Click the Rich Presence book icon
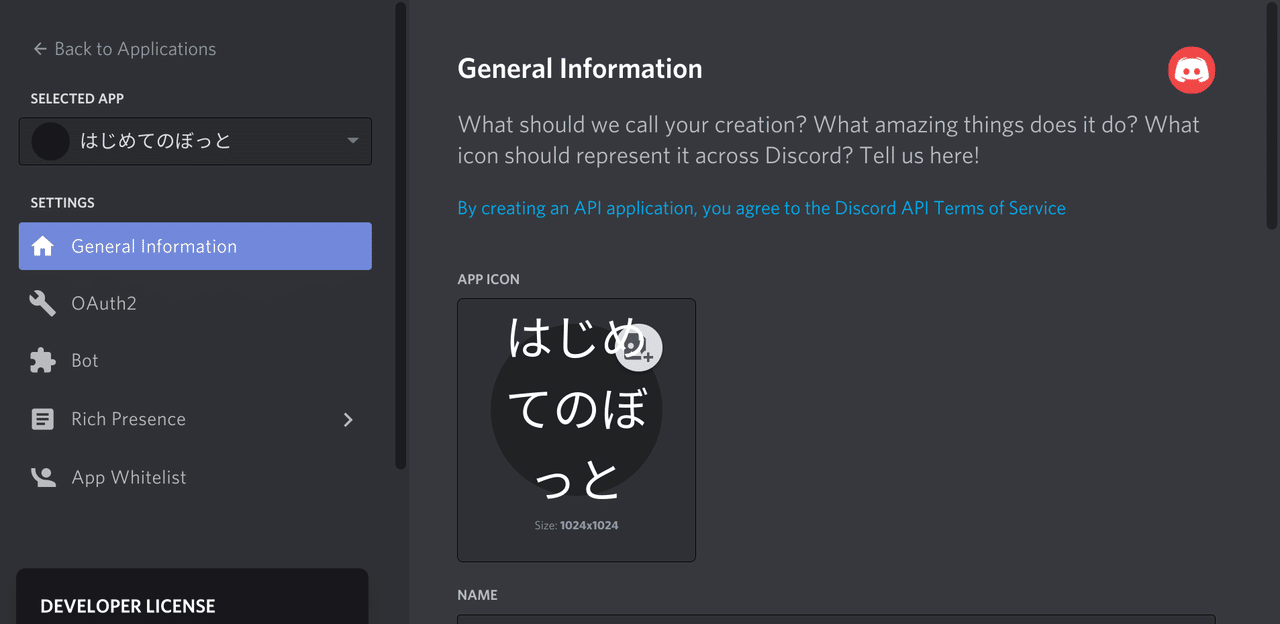The image size is (1280, 624). click(x=43, y=419)
